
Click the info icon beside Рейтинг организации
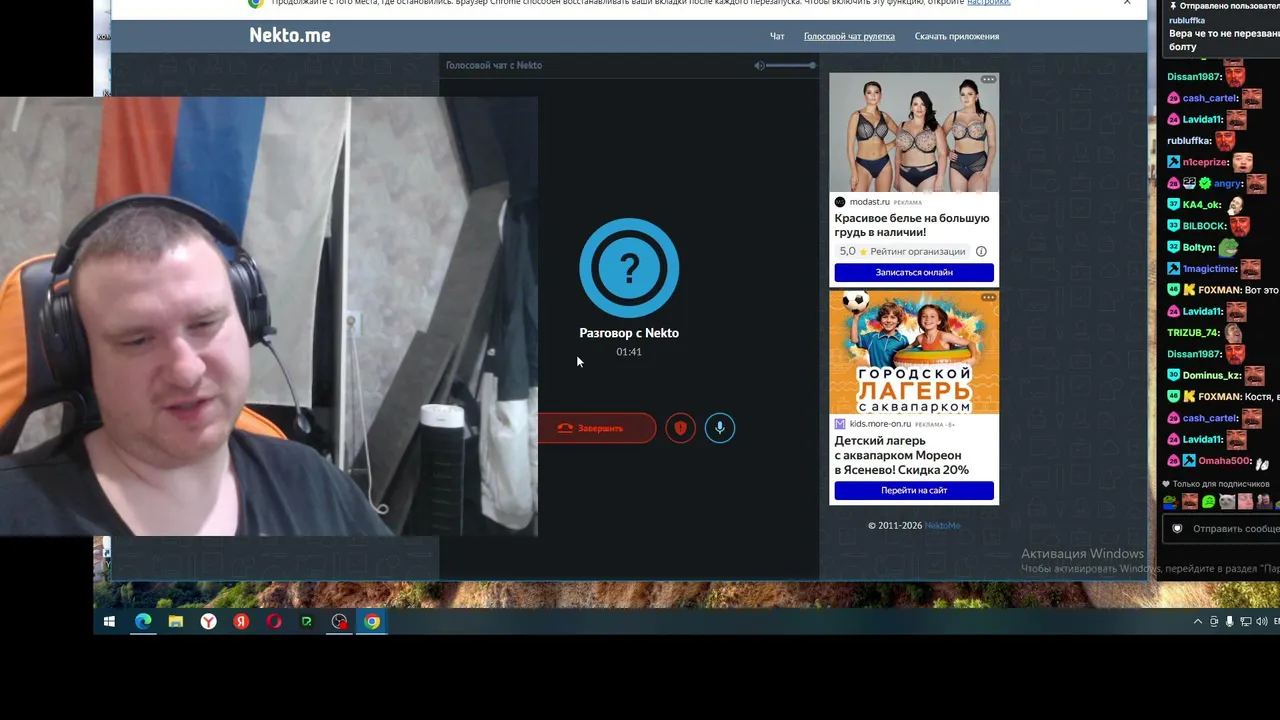(981, 251)
